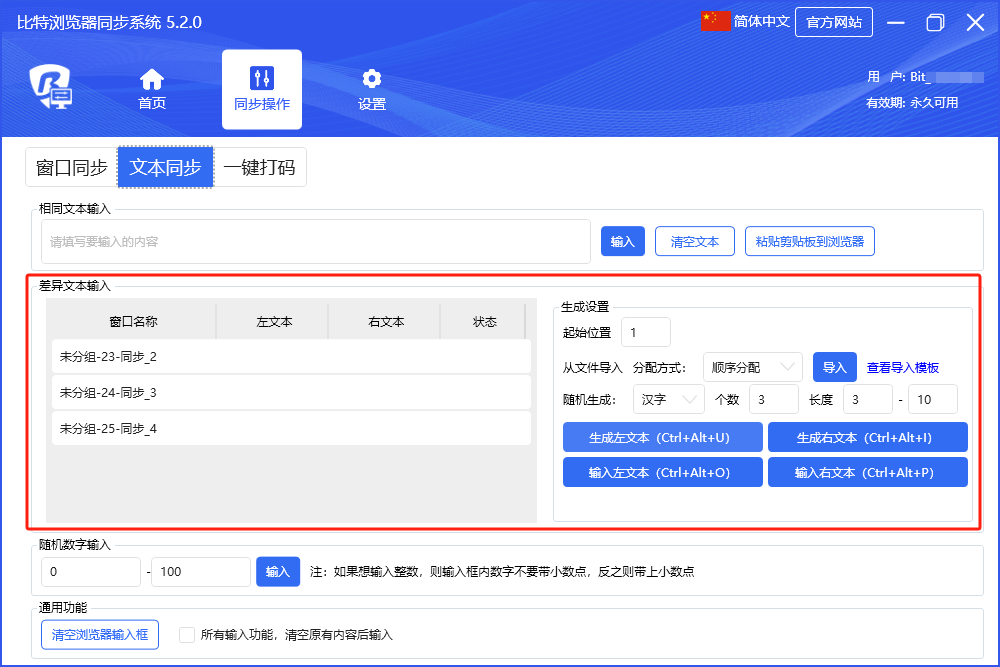Image resolution: width=1000 pixels, height=667 pixels.
Task: Select the 文本同步 tab
Action: [x=165, y=167]
